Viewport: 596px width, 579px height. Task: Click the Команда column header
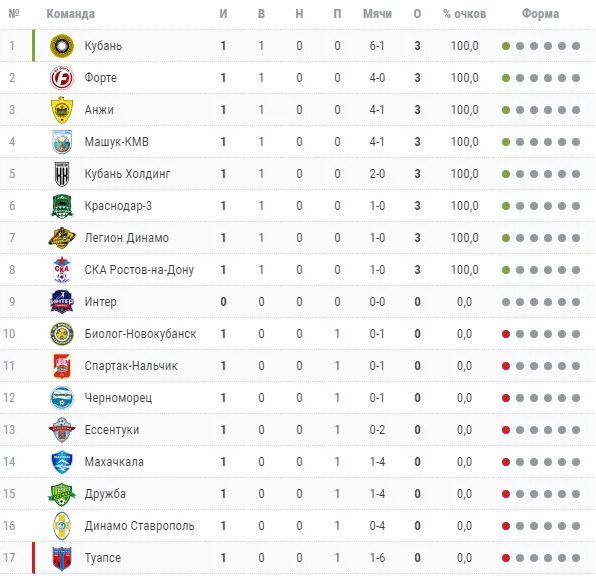tap(70, 14)
